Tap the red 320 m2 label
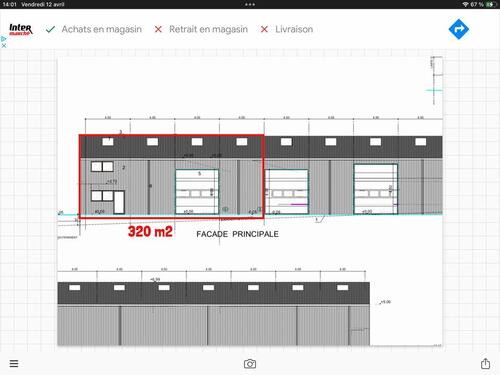500x375 pixels. (x=150, y=232)
